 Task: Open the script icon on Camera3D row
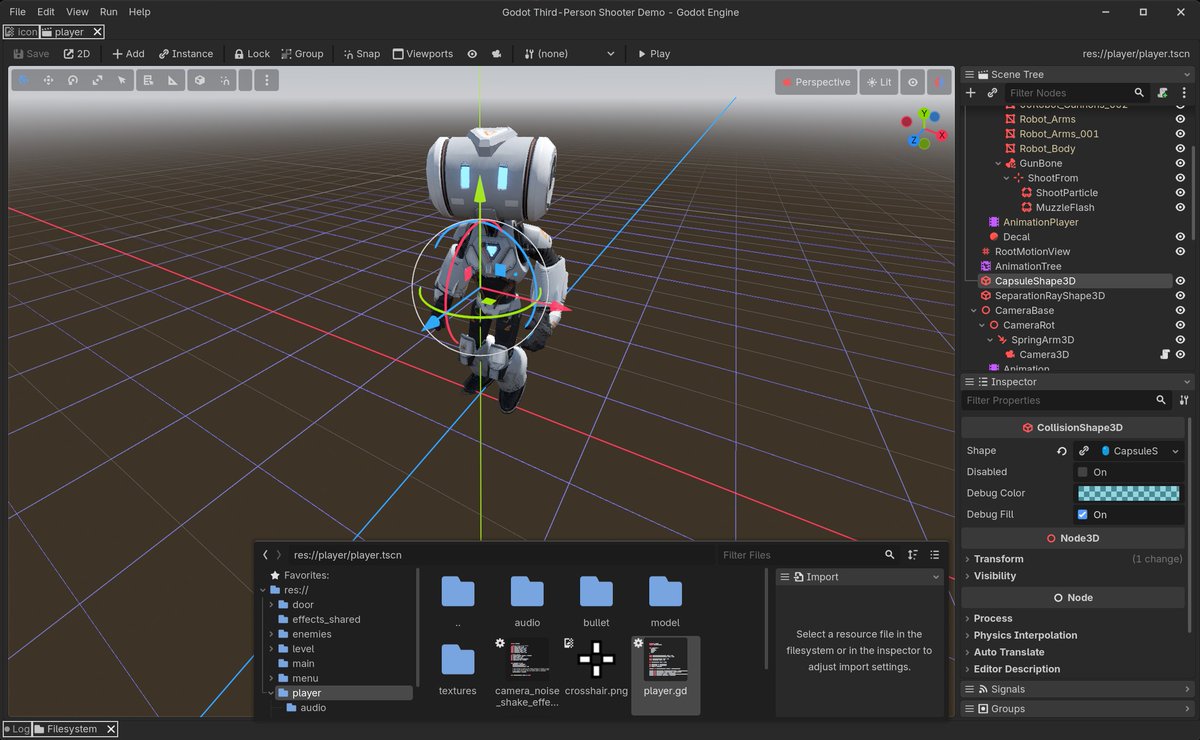(x=1165, y=354)
